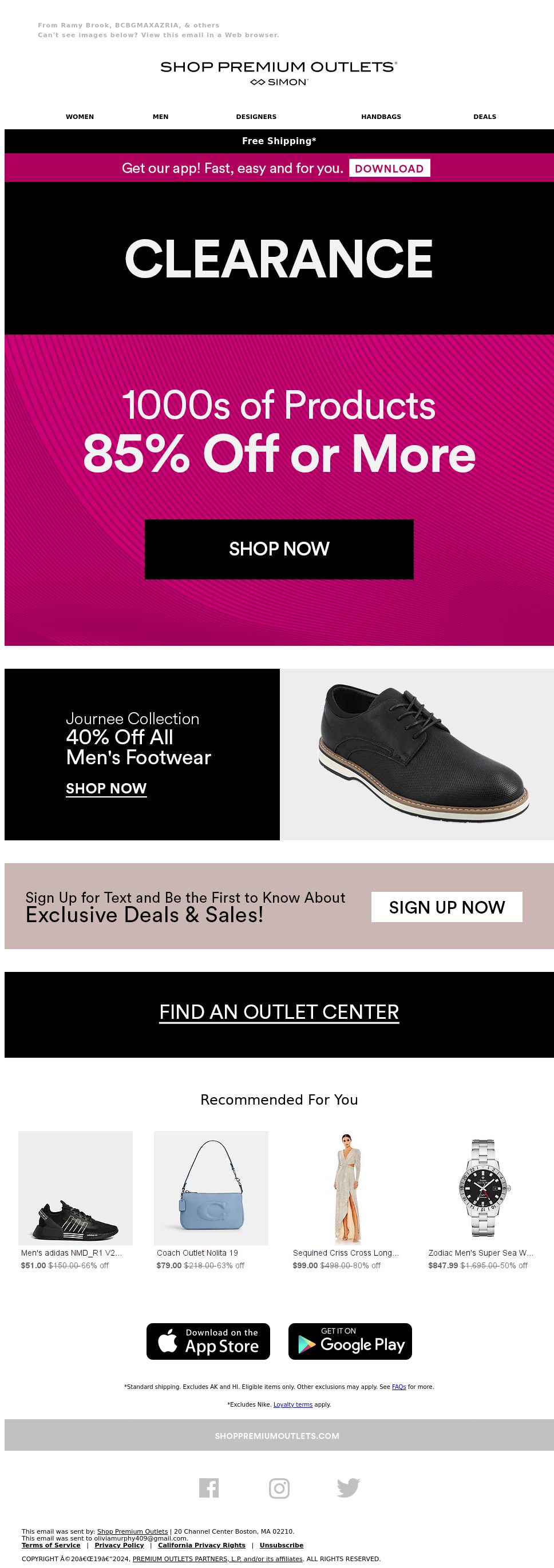View the Coach Outlet Nolita 19 bag
Screen dimensions: 554x1568
pos(211,1188)
